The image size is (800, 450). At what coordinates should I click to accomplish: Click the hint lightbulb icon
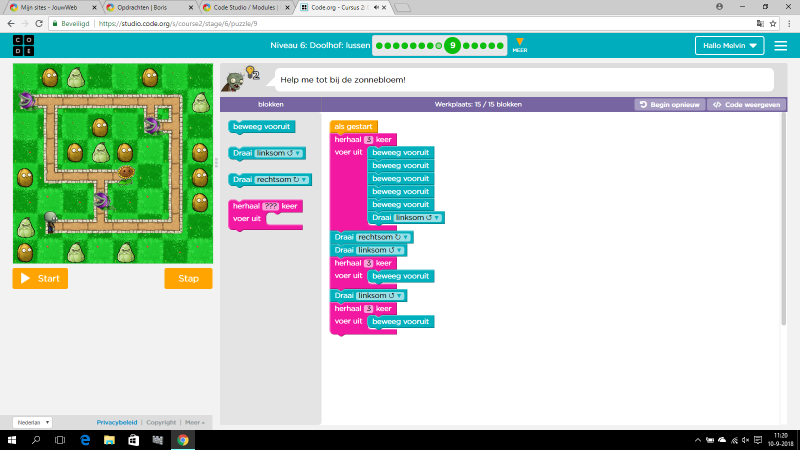coord(252,73)
